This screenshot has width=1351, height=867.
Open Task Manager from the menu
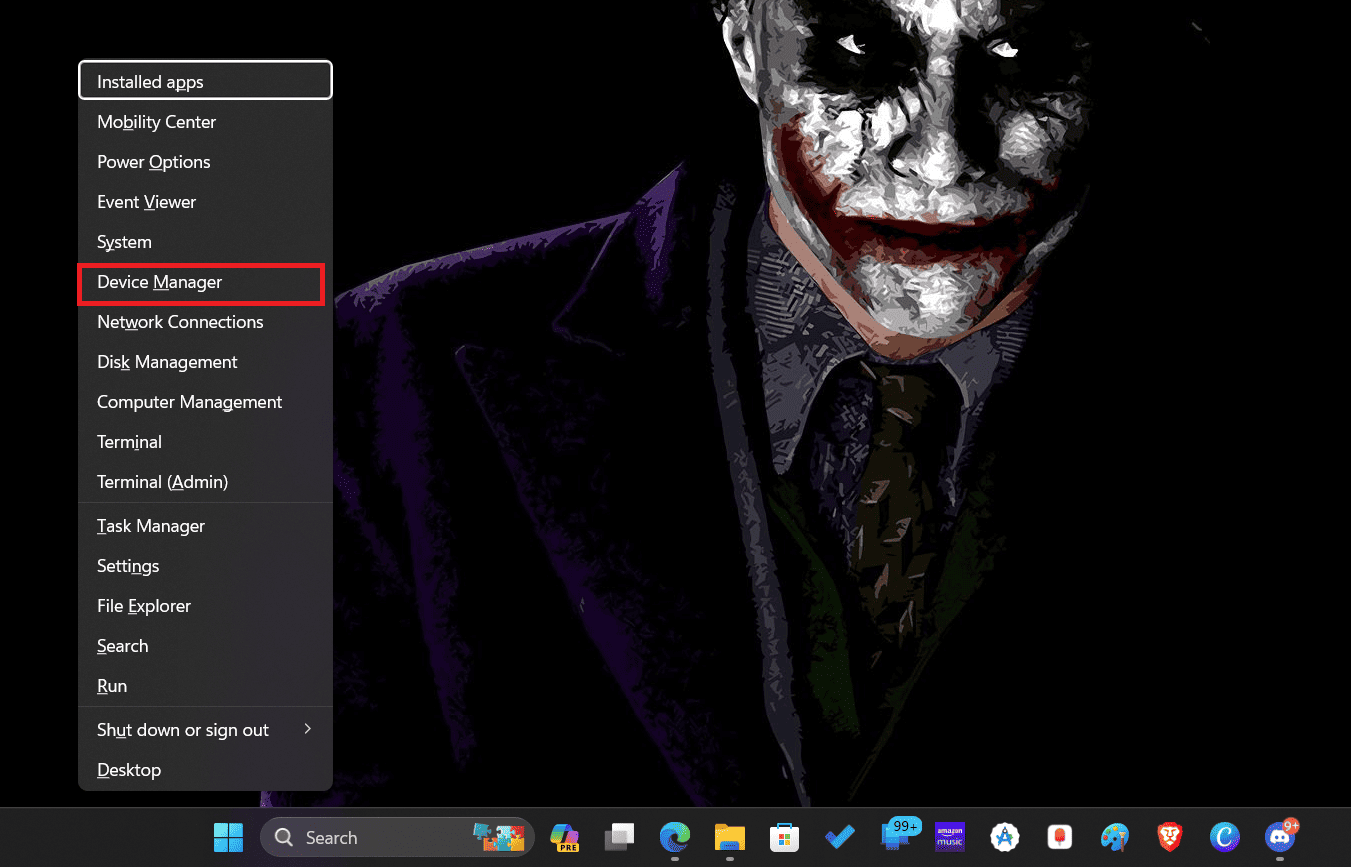coord(151,526)
